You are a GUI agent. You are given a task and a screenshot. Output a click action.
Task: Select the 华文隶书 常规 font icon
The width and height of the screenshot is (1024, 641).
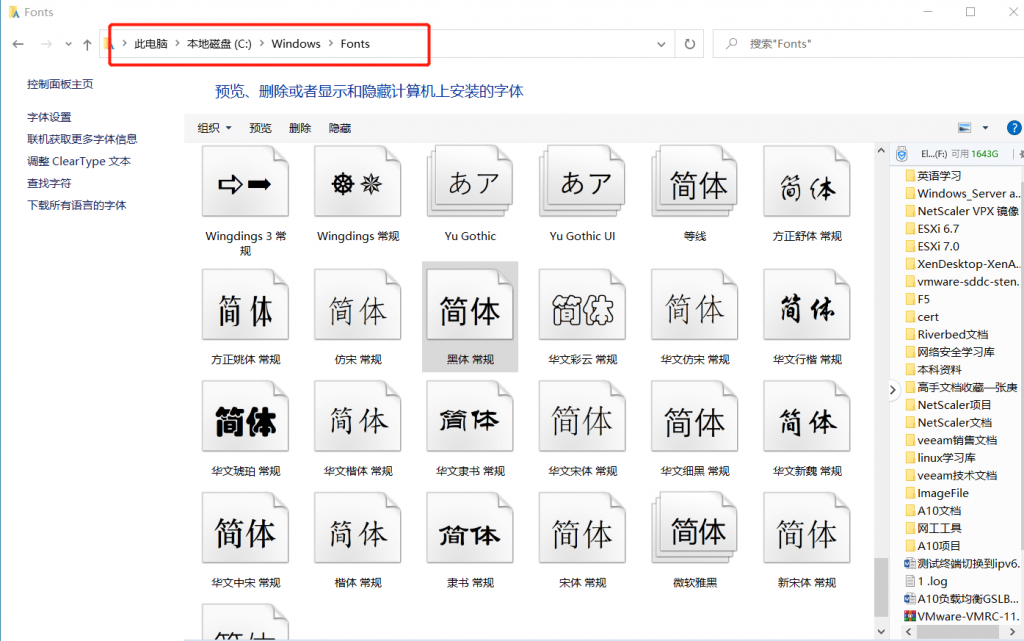point(470,416)
